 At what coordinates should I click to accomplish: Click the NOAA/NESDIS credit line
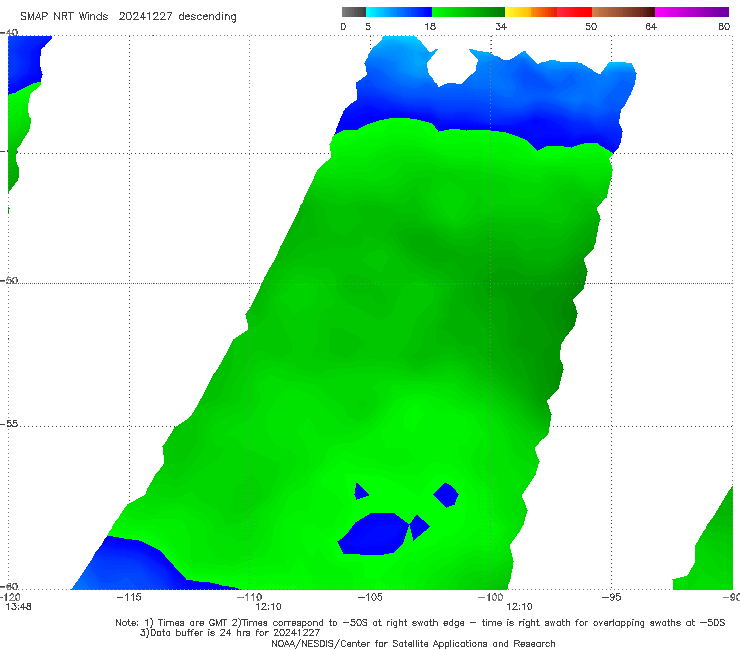pos(413,644)
